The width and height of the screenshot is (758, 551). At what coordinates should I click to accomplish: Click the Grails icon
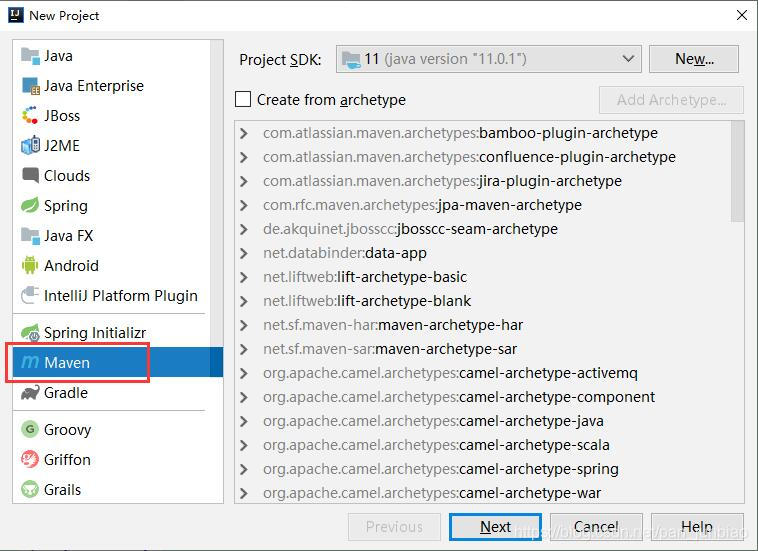pyautogui.click(x=30, y=489)
